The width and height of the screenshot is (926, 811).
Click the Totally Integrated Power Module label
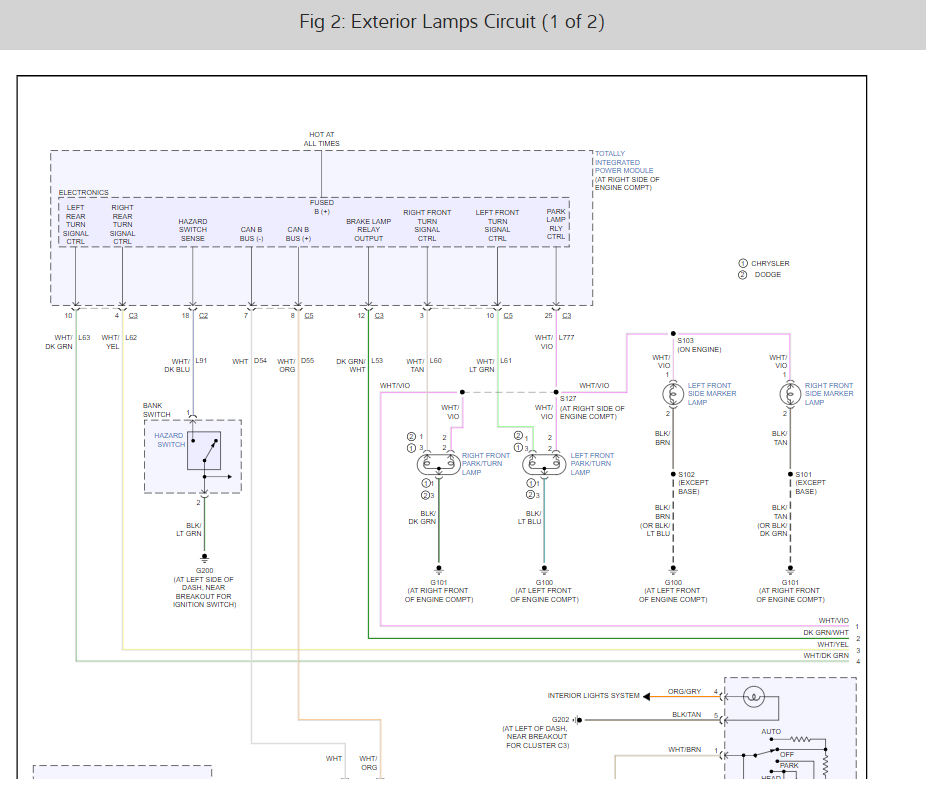tap(626, 170)
